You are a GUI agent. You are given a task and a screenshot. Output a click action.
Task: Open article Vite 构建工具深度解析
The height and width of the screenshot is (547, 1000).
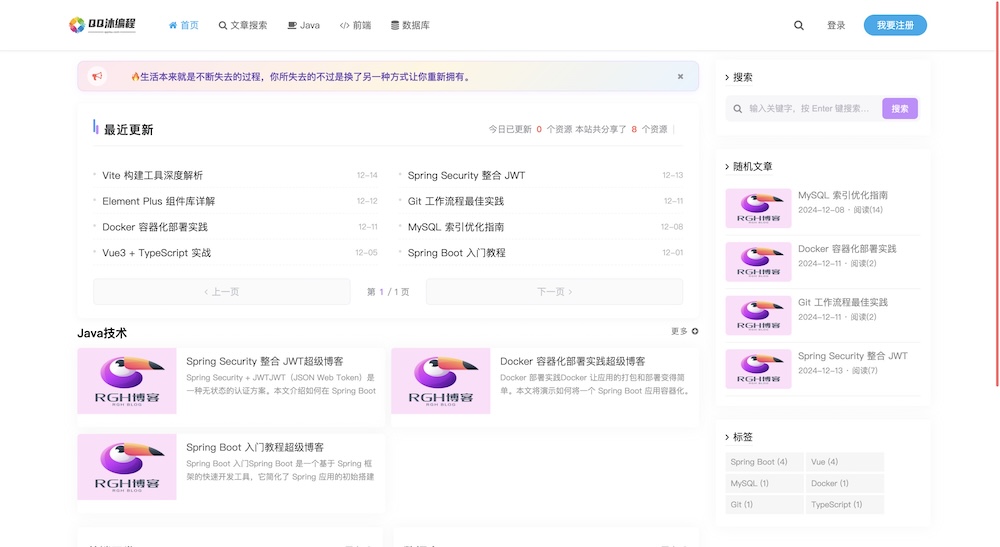pyautogui.click(x=152, y=175)
